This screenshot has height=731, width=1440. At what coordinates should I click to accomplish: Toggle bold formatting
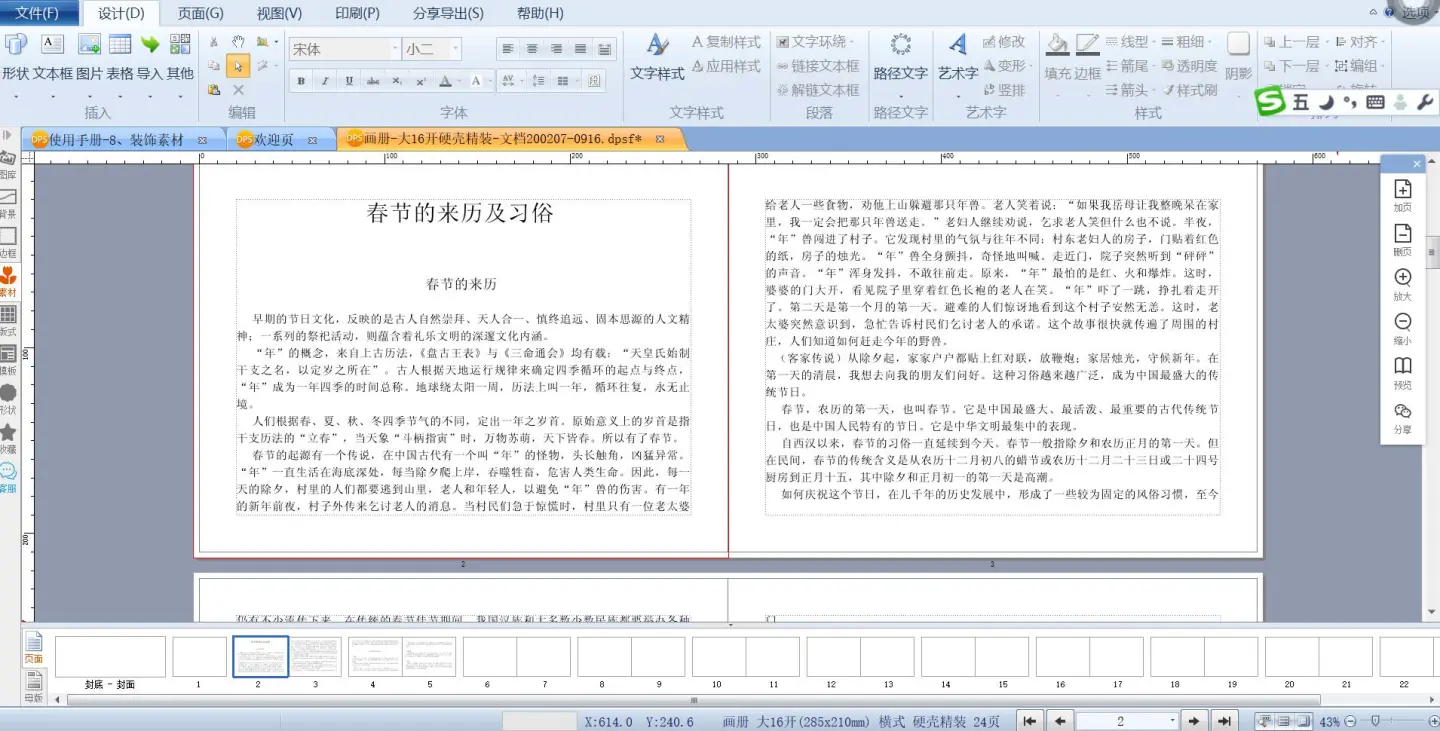click(301, 81)
